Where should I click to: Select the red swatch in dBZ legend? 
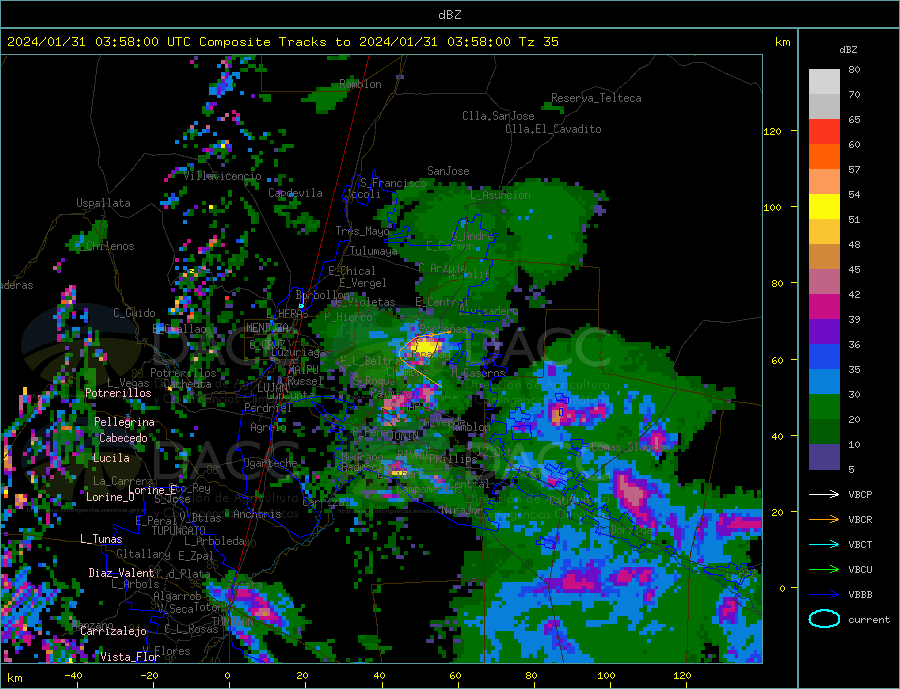[x=824, y=131]
